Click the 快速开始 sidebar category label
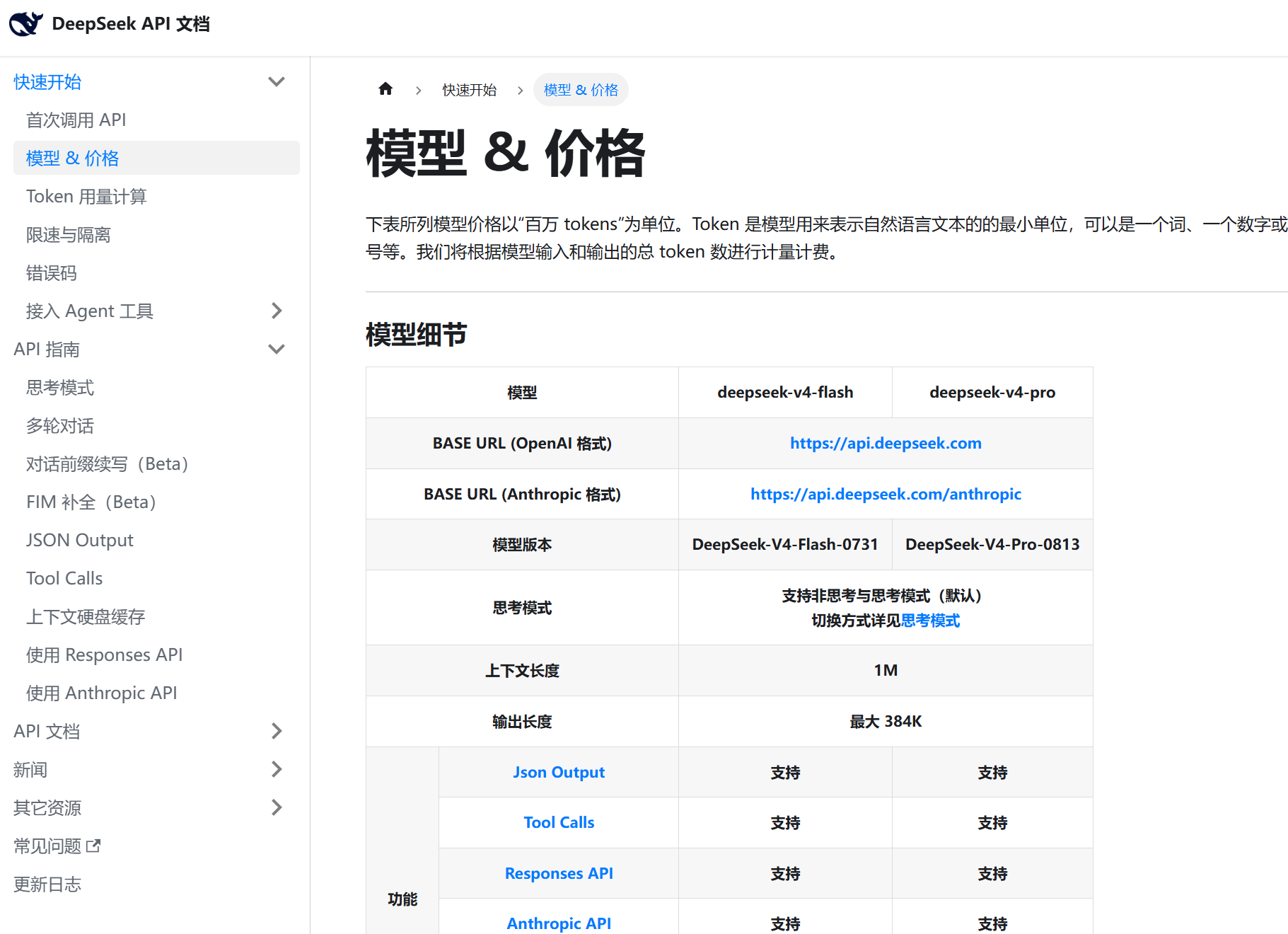 (47, 81)
